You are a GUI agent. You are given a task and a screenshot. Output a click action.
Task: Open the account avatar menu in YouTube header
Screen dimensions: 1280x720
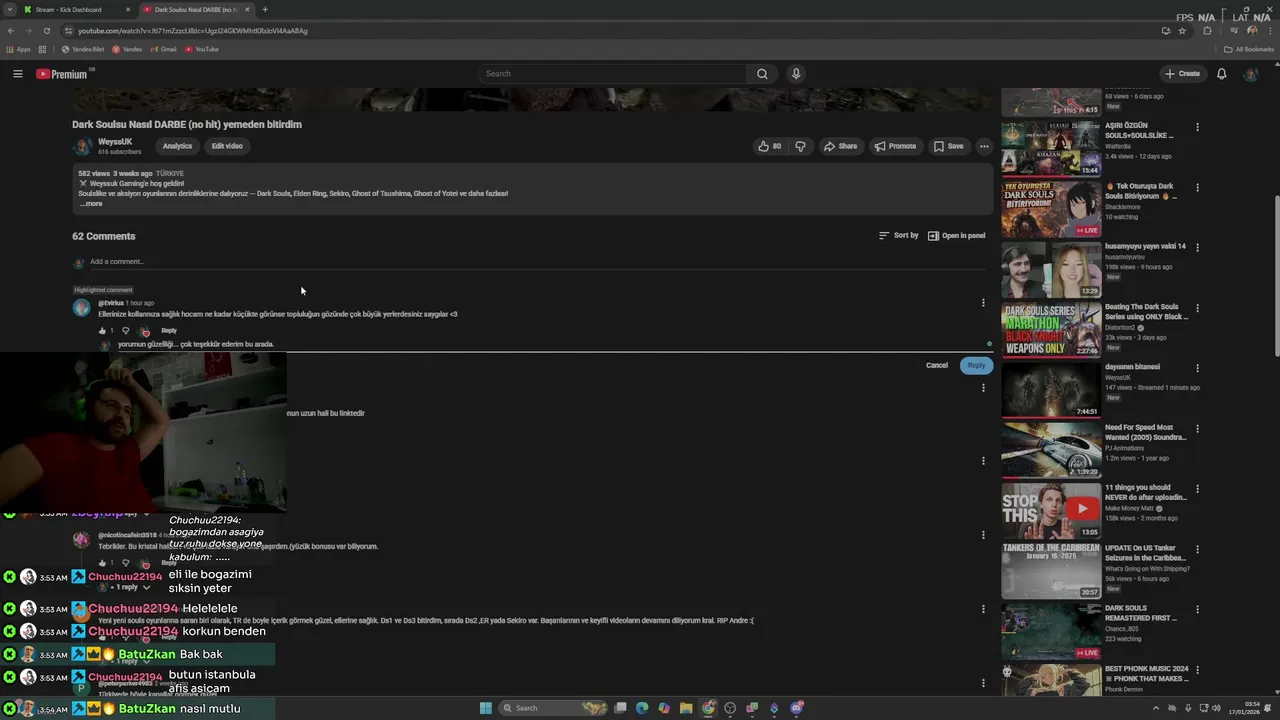[1250, 74]
